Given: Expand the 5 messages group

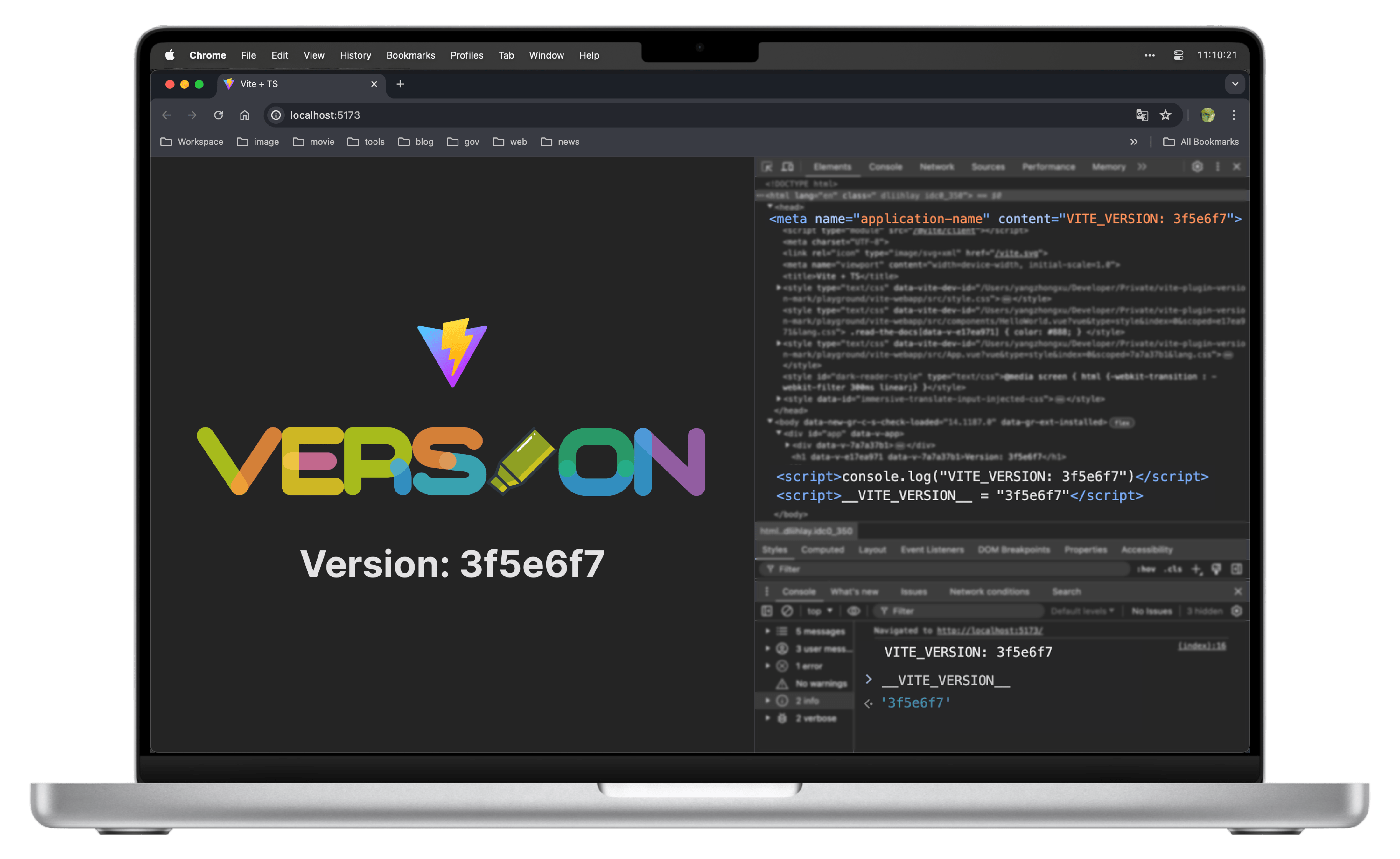Looking at the screenshot, I should coord(767,631).
